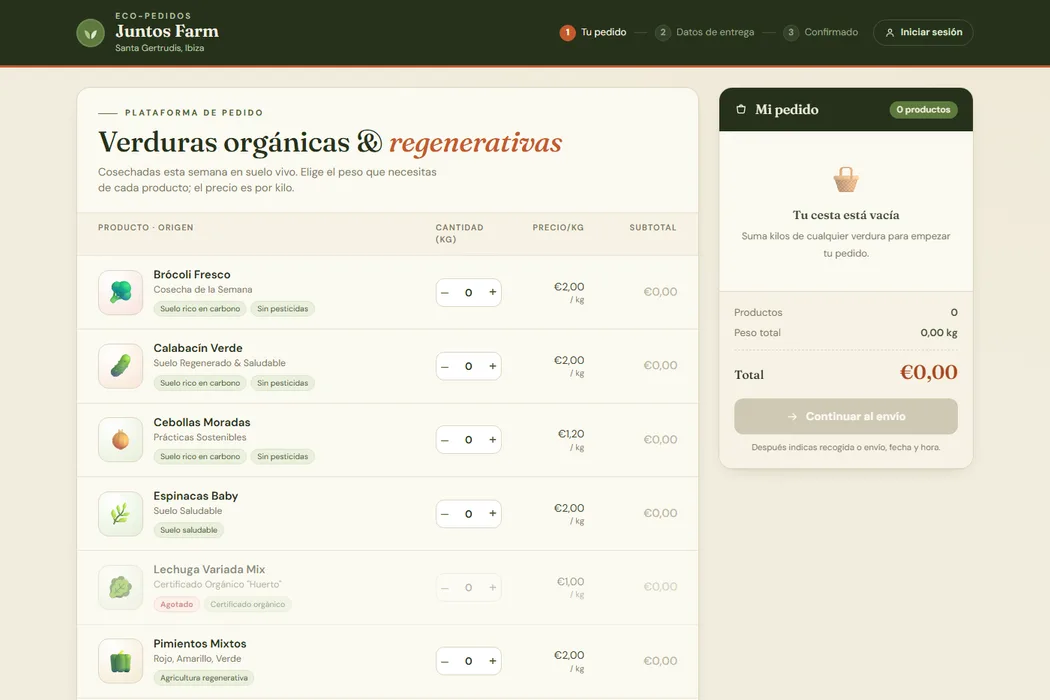Click the SUBTOTAL column header
The width and height of the screenshot is (1050, 700).
(x=653, y=228)
